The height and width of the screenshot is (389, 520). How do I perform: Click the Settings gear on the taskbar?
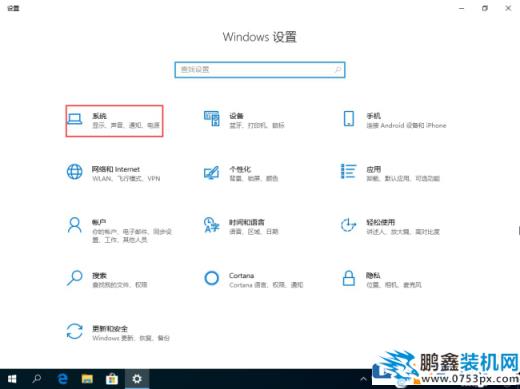(x=137, y=379)
